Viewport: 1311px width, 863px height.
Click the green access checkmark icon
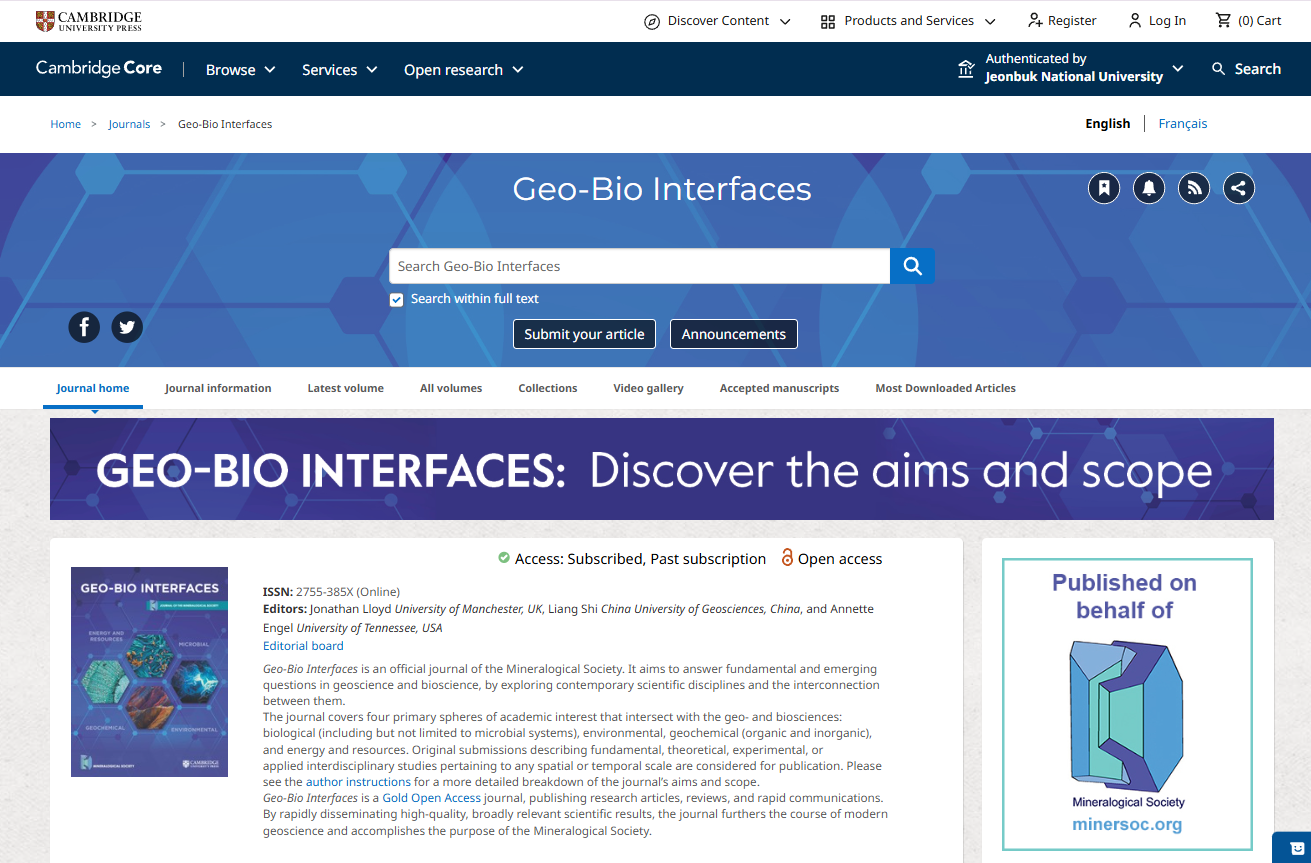(x=504, y=558)
